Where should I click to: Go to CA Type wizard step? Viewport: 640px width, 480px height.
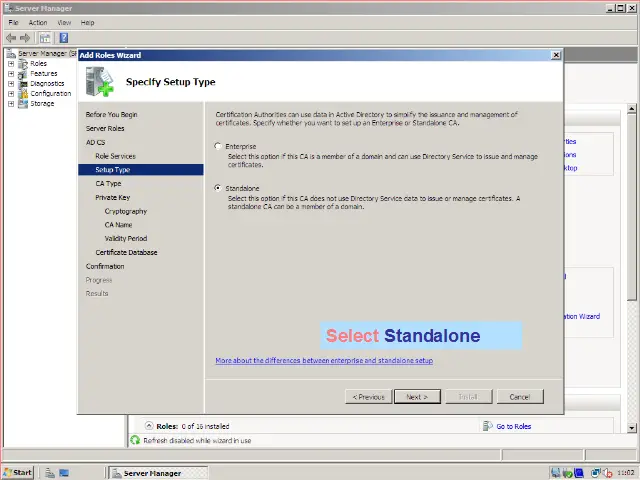(x=108, y=184)
